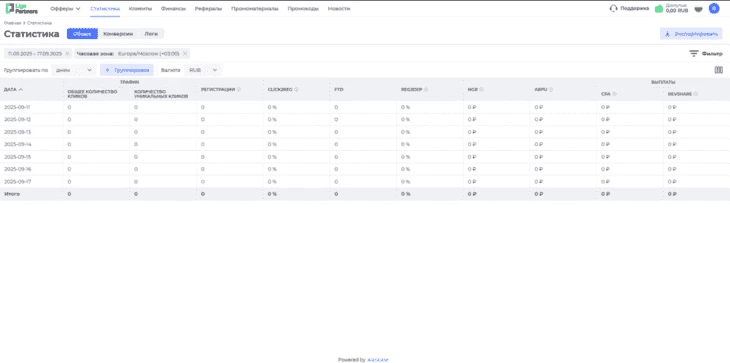This screenshot has width=730, height=363.
Task: Open the Финансы menu item
Action: (173, 8)
